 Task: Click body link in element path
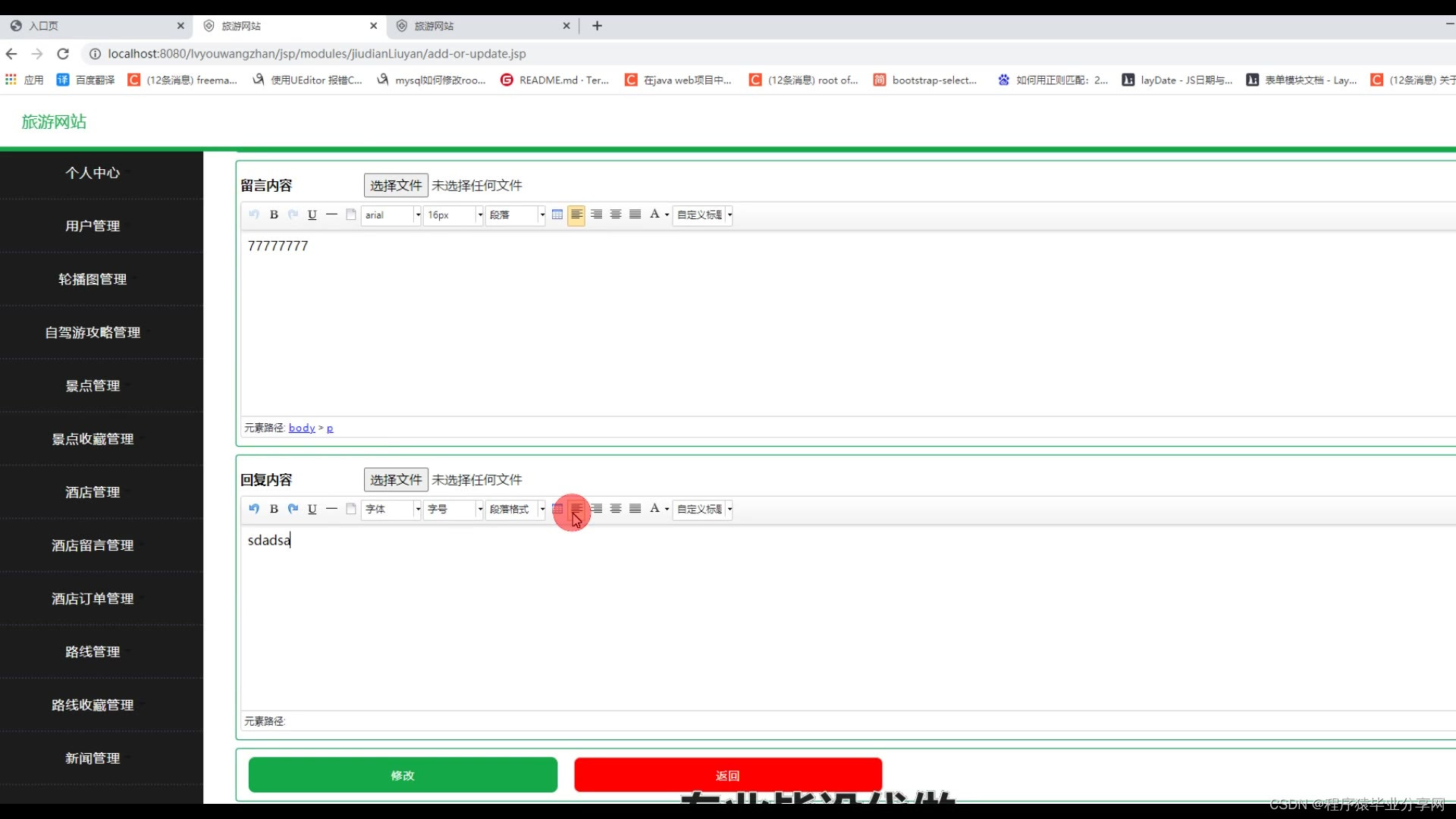(302, 428)
